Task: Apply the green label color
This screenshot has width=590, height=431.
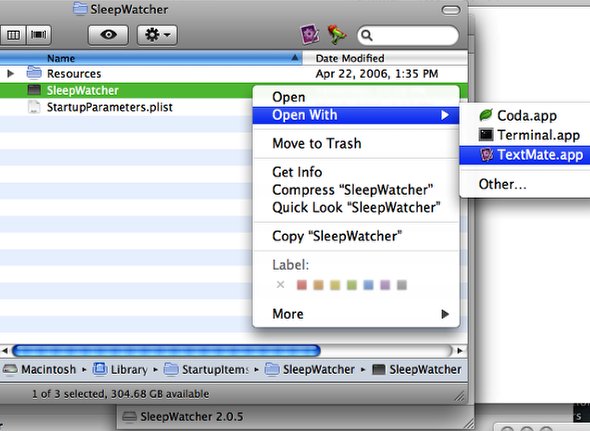Action: click(352, 285)
